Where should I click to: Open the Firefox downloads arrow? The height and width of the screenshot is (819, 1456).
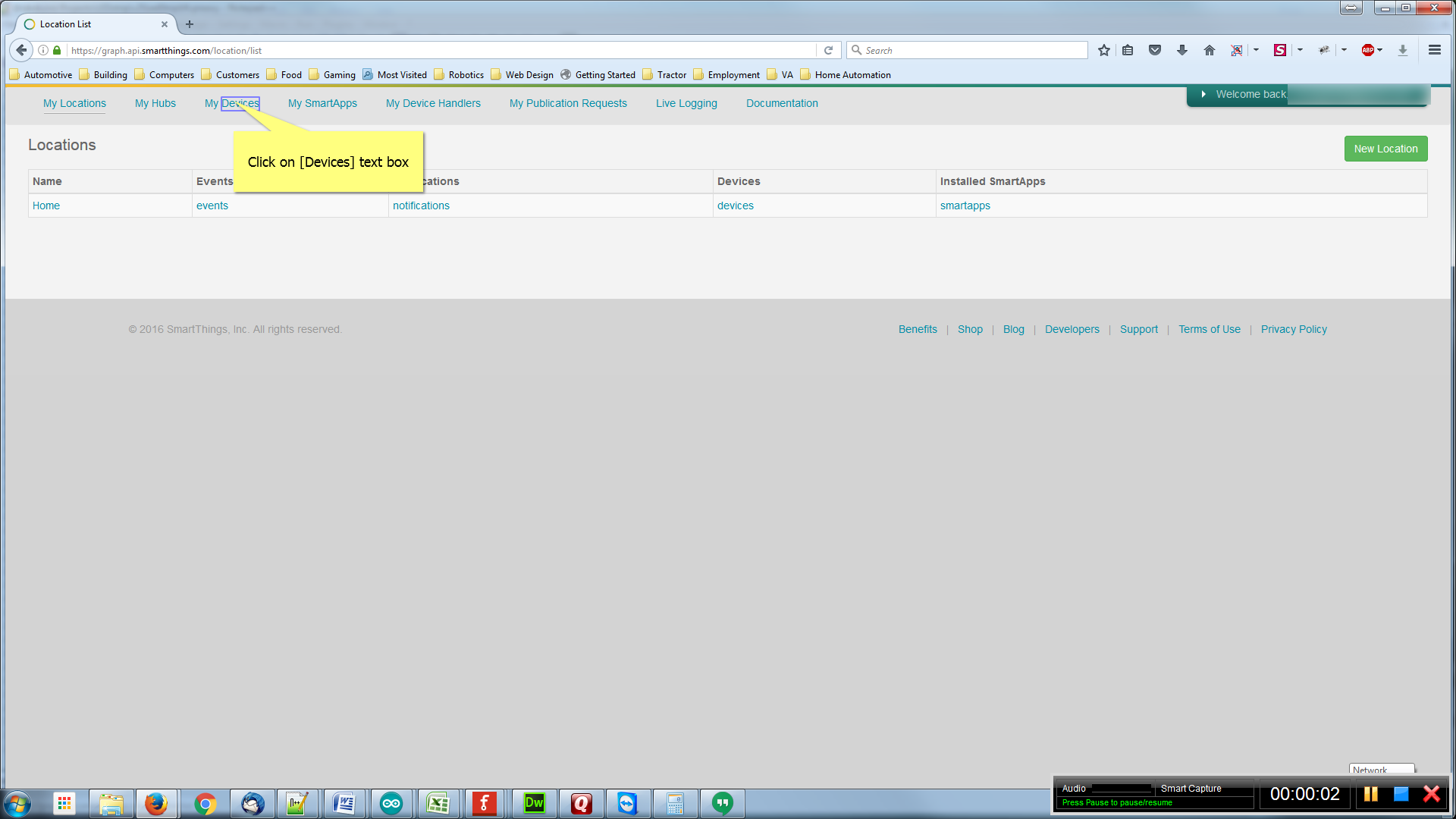click(x=1181, y=50)
